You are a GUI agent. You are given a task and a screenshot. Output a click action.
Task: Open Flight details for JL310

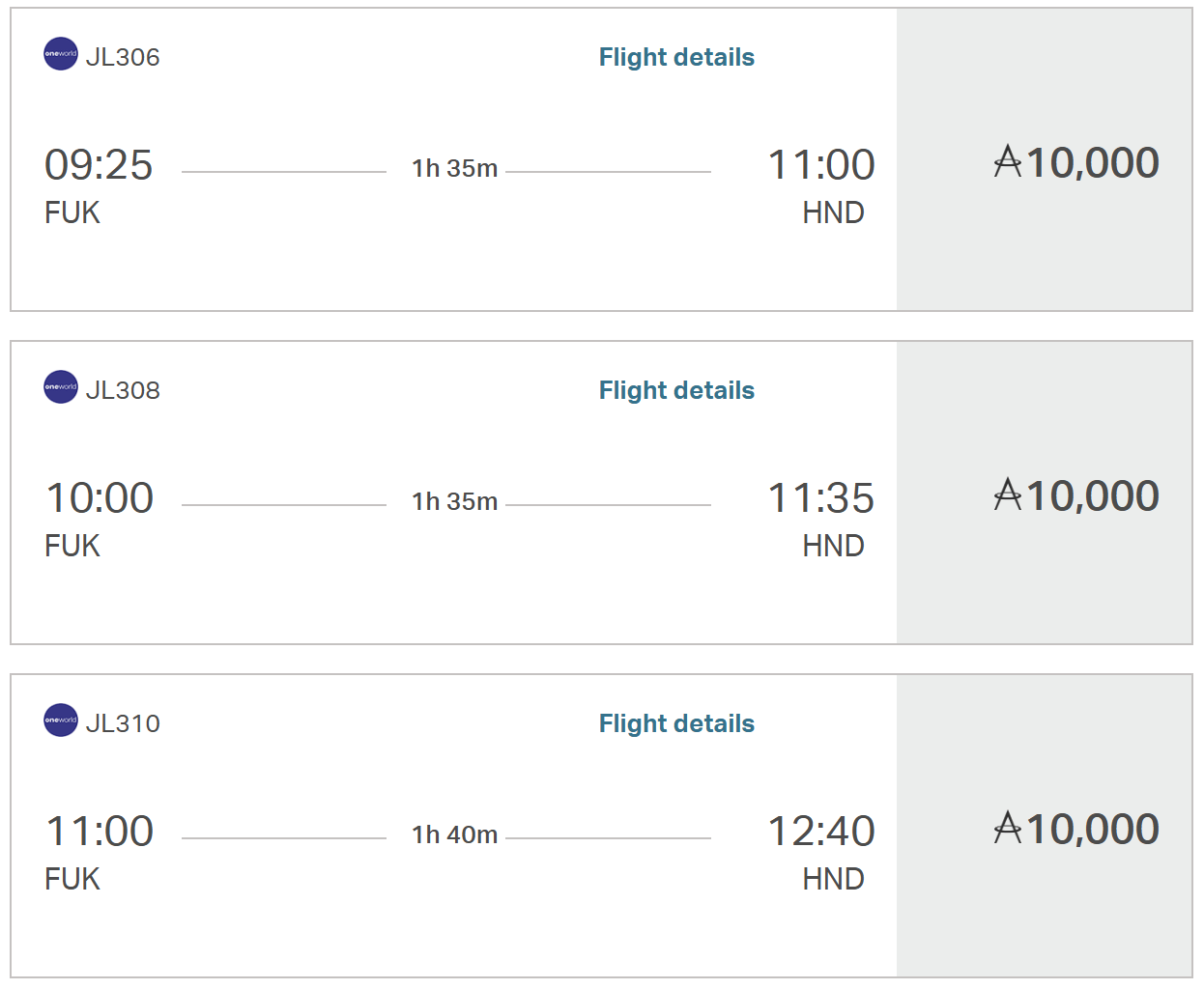(x=676, y=723)
